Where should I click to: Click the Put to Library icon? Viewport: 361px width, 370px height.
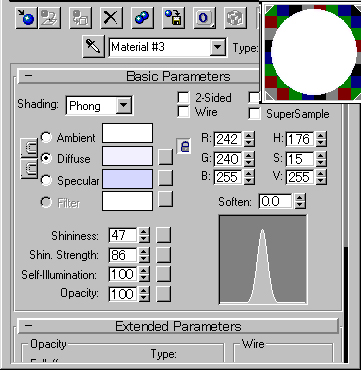coord(174,17)
